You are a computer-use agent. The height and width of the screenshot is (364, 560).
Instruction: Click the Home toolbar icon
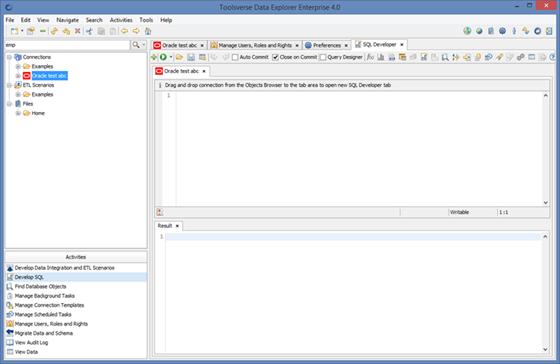click(x=148, y=31)
